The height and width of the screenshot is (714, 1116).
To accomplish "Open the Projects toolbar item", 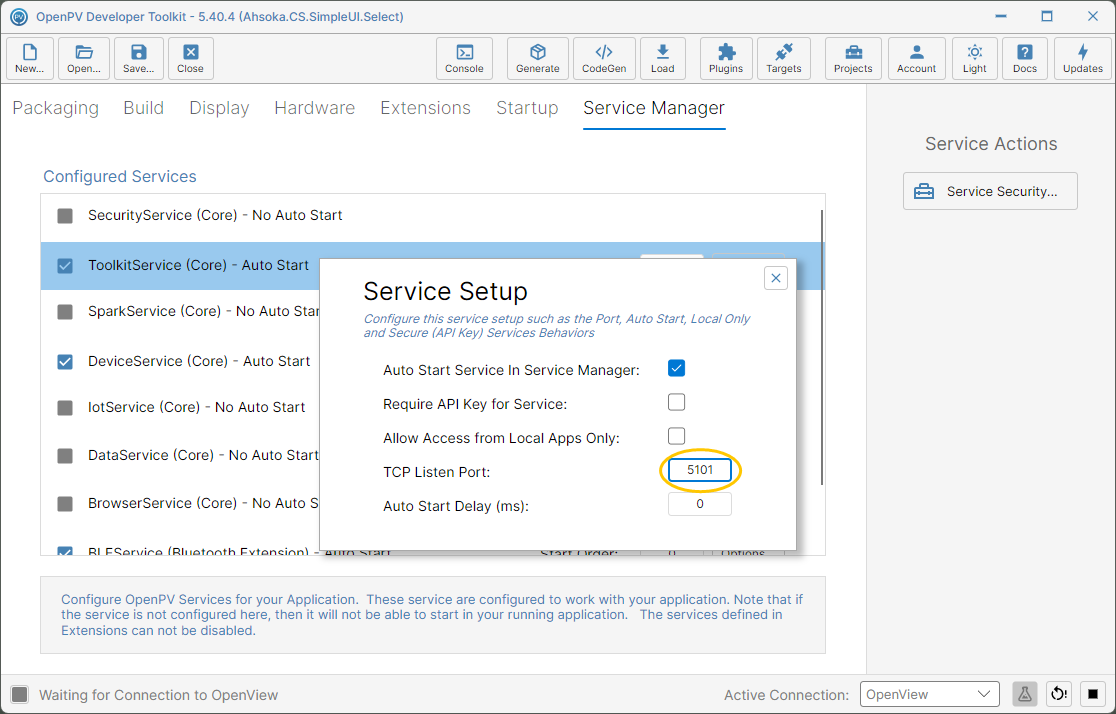I will [x=853, y=58].
